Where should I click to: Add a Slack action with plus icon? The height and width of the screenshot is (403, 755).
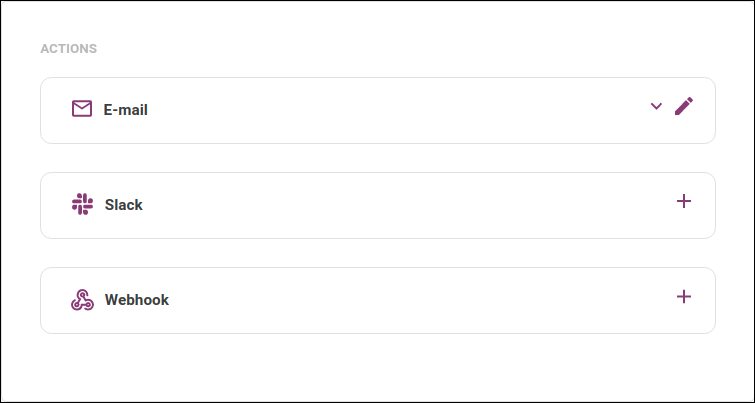(684, 201)
